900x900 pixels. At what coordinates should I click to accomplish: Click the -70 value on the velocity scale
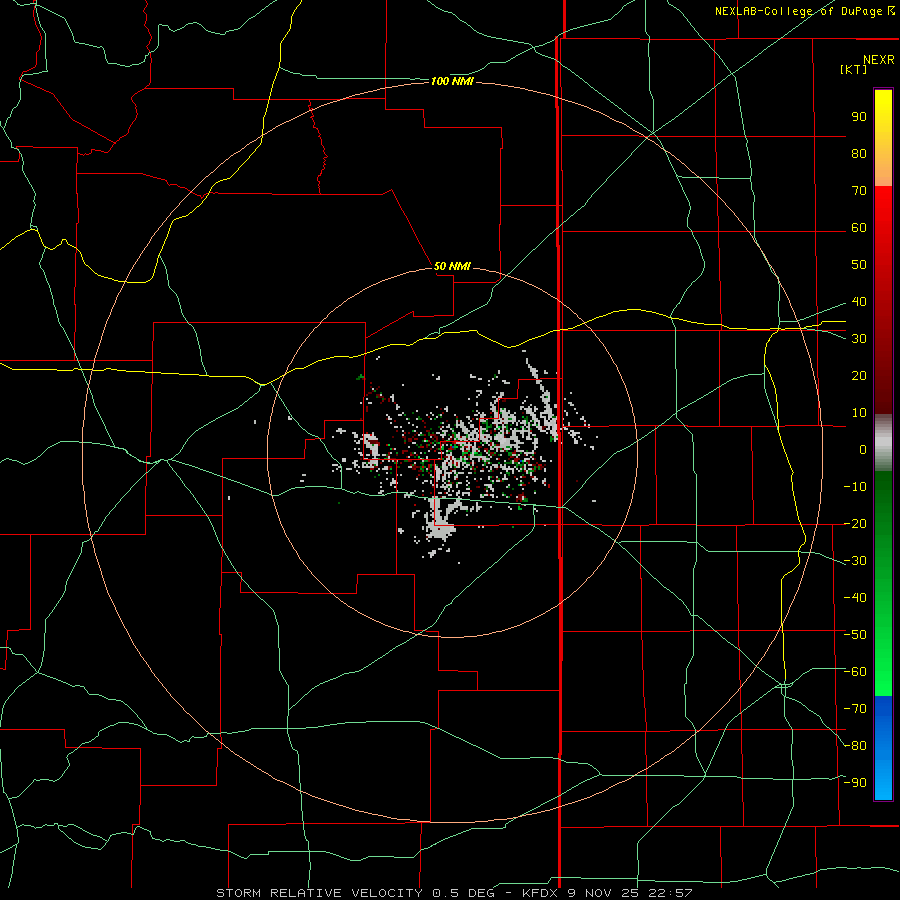point(855,709)
